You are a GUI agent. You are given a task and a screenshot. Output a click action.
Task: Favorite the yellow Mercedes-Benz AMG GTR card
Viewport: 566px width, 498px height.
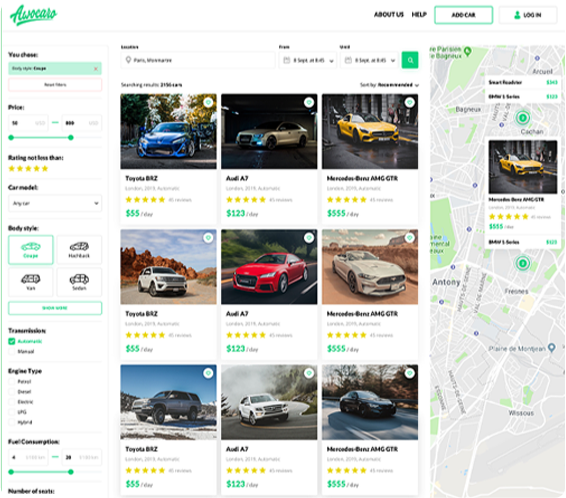pos(409,102)
